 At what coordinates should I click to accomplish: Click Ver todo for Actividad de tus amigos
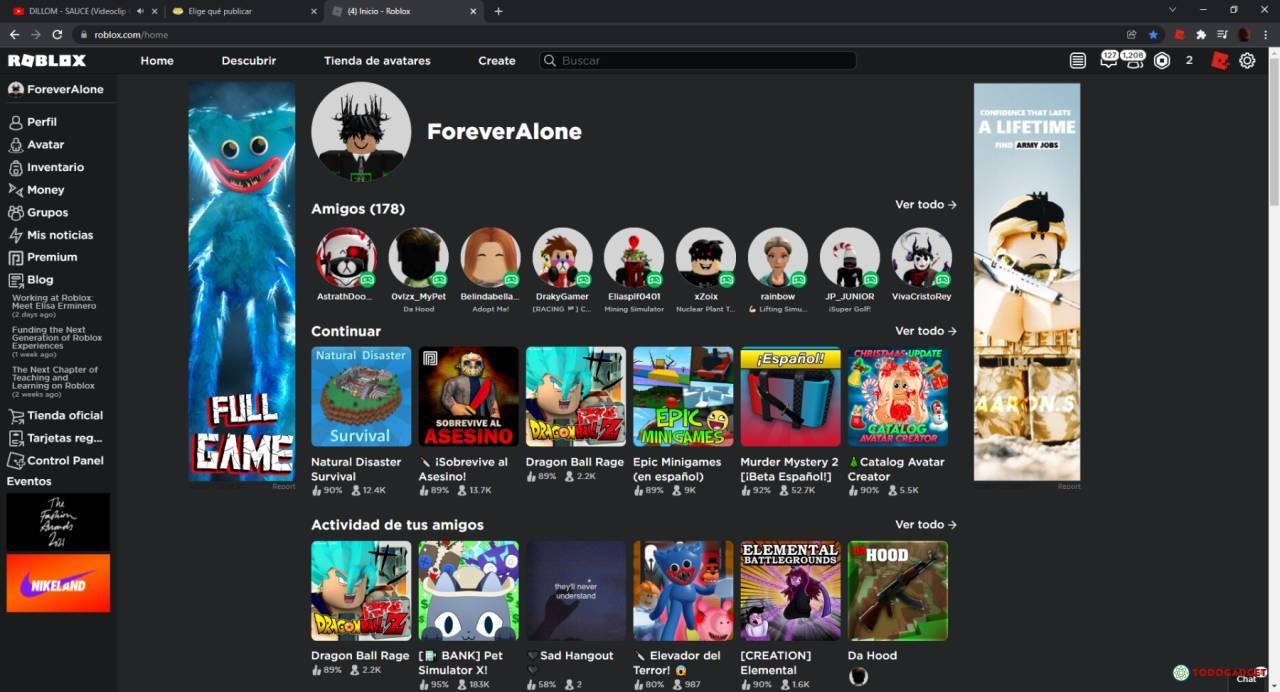[926, 524]
